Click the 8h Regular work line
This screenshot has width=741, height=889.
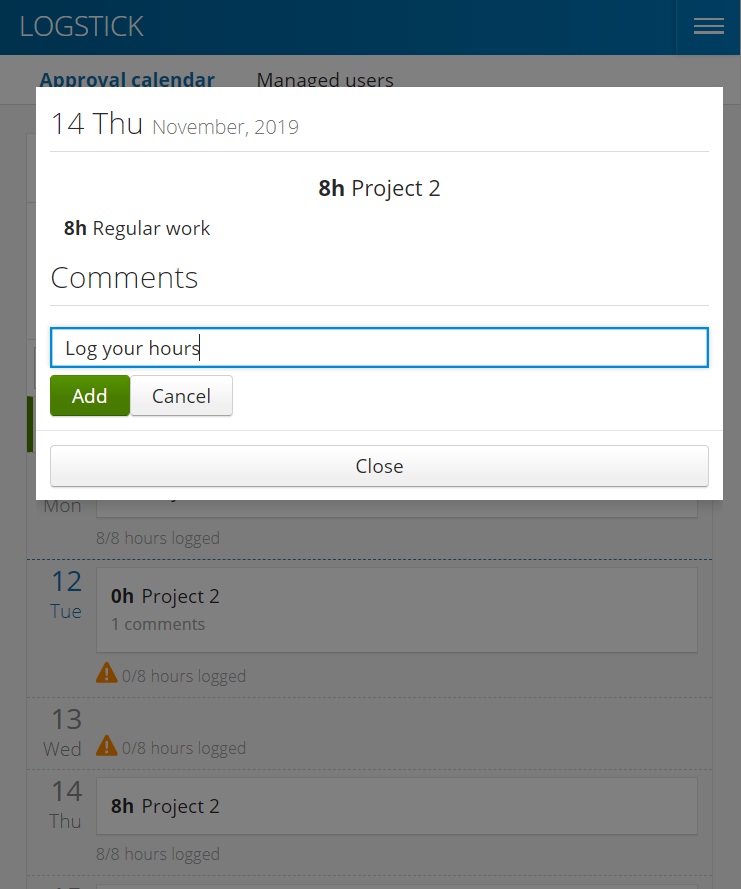click(x=137, y=228)
